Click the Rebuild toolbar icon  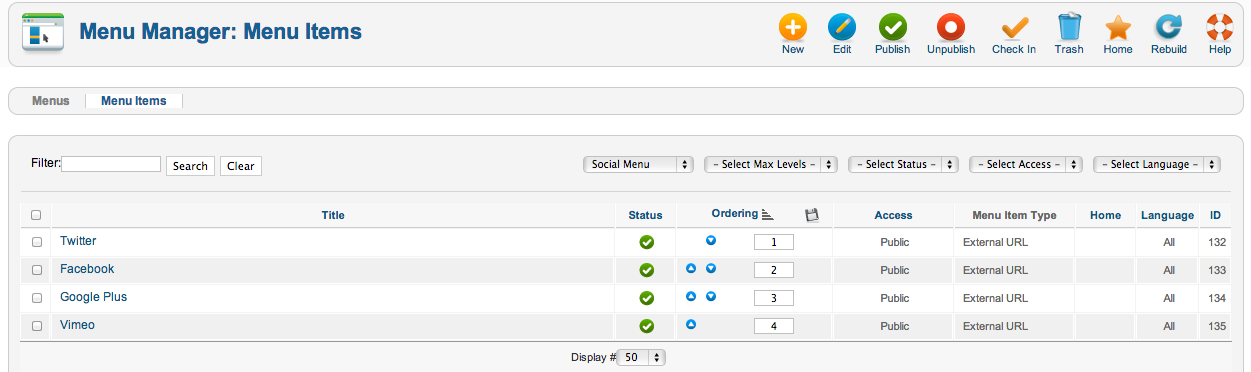(x=1168, y=27)
